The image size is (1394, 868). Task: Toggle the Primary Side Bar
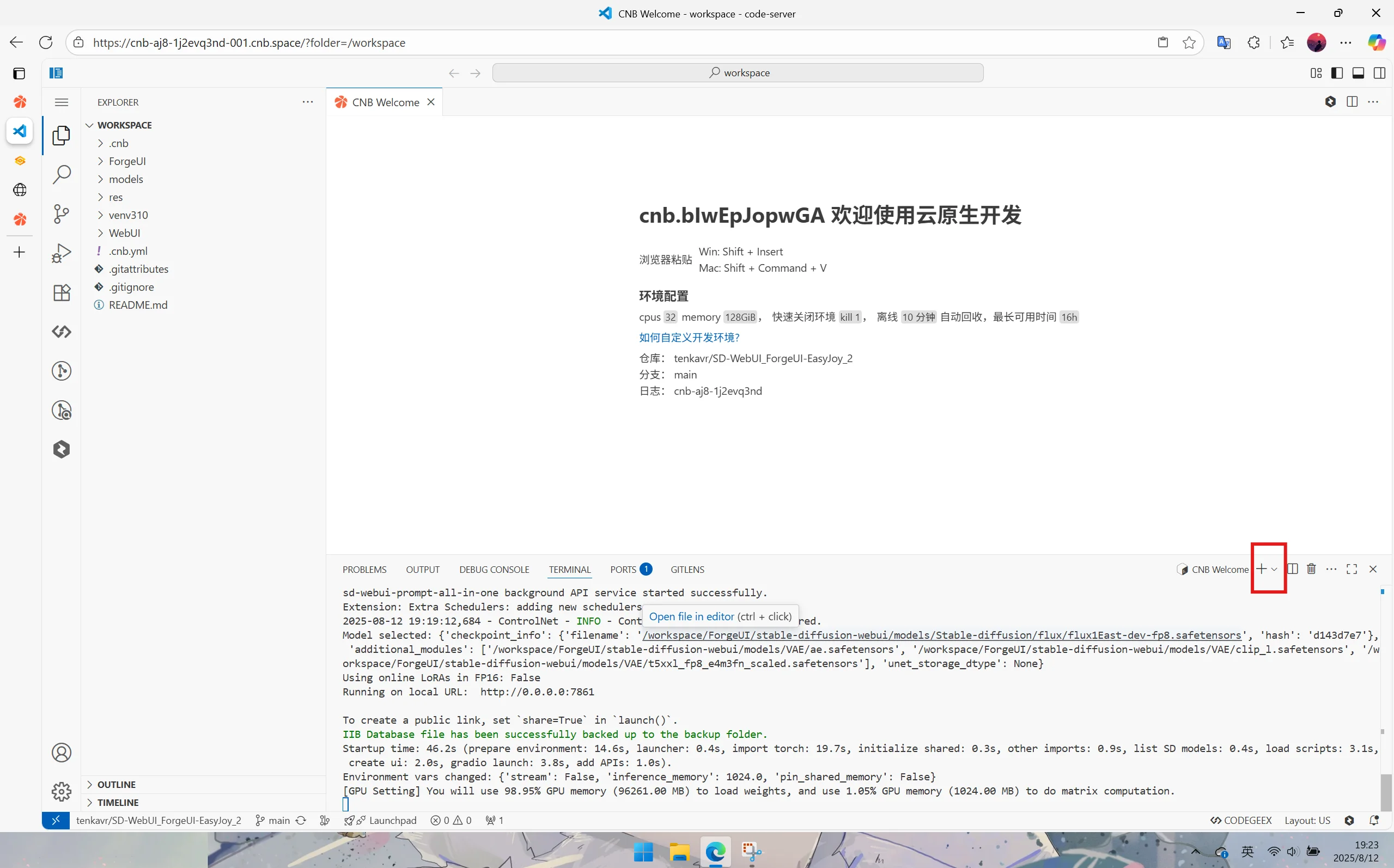pos(1337,73)
